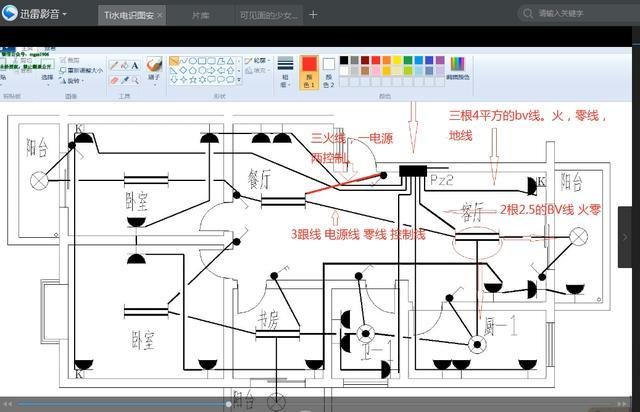640x412 pixels.
Task: Open the Edit Colors (编辑颜色) rainbow icon
Action: (458, 65)
